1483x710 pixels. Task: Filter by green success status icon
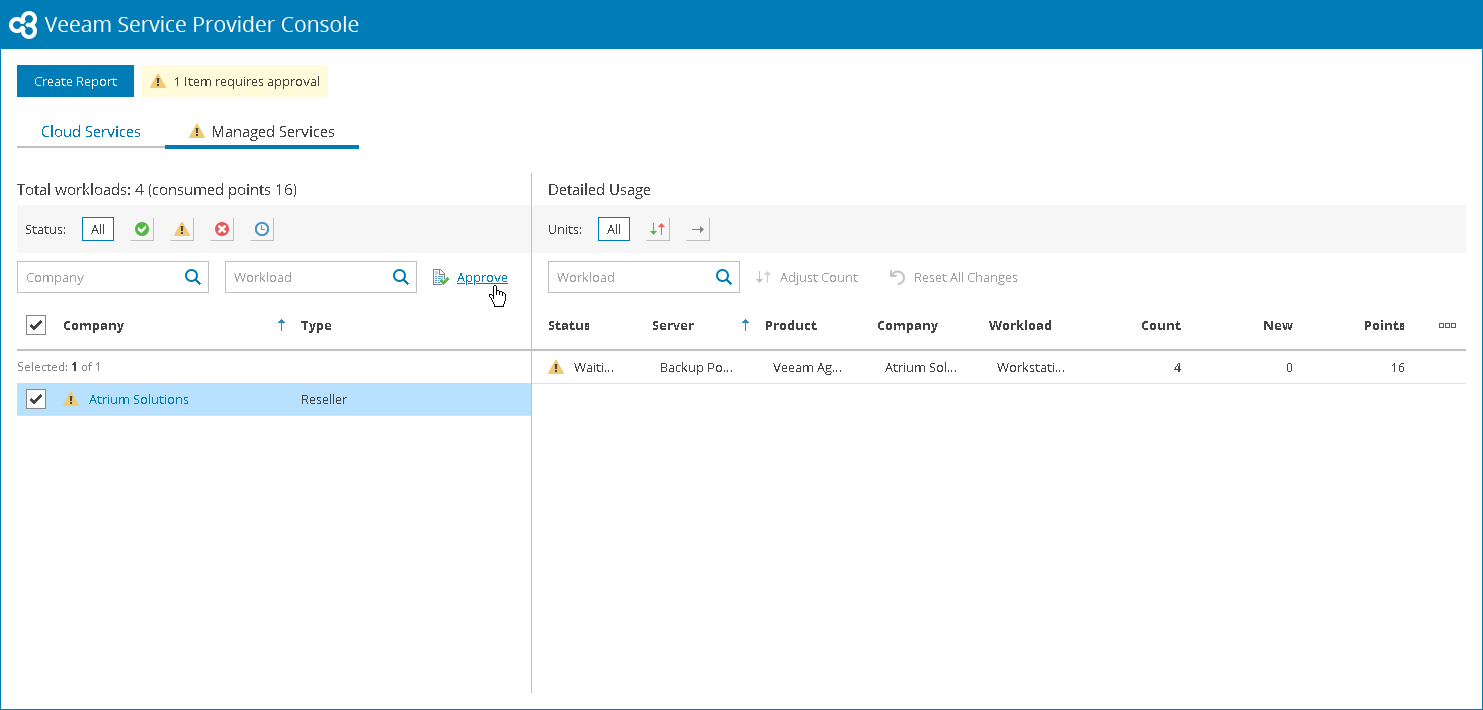tap(142, 229)
